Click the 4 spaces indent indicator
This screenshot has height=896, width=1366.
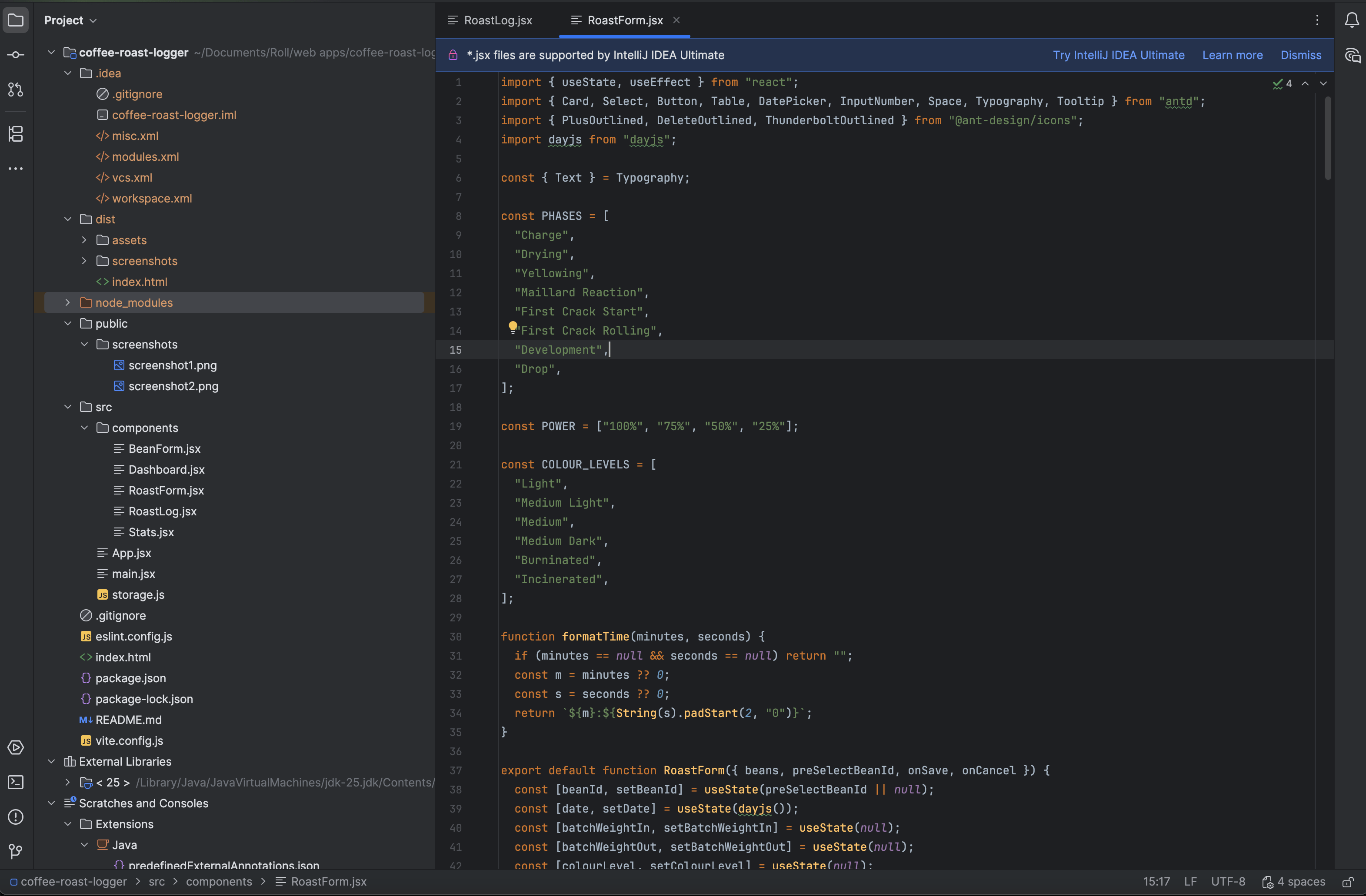pyautogui.click(x=1294, y=882)
